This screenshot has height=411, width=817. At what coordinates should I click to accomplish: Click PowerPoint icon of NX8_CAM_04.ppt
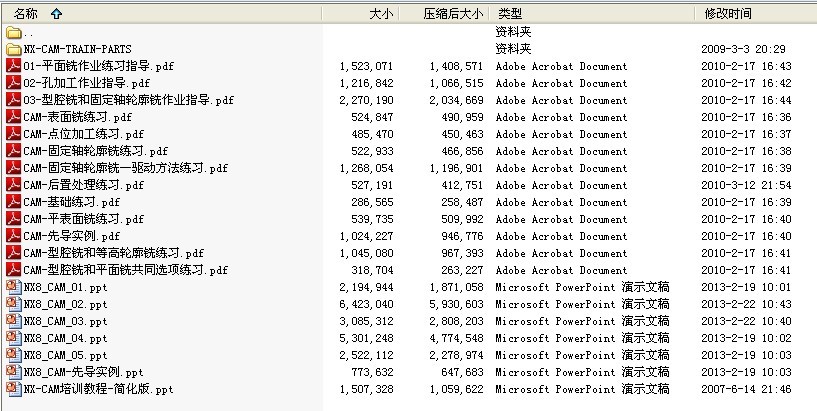tap(14, 338)
